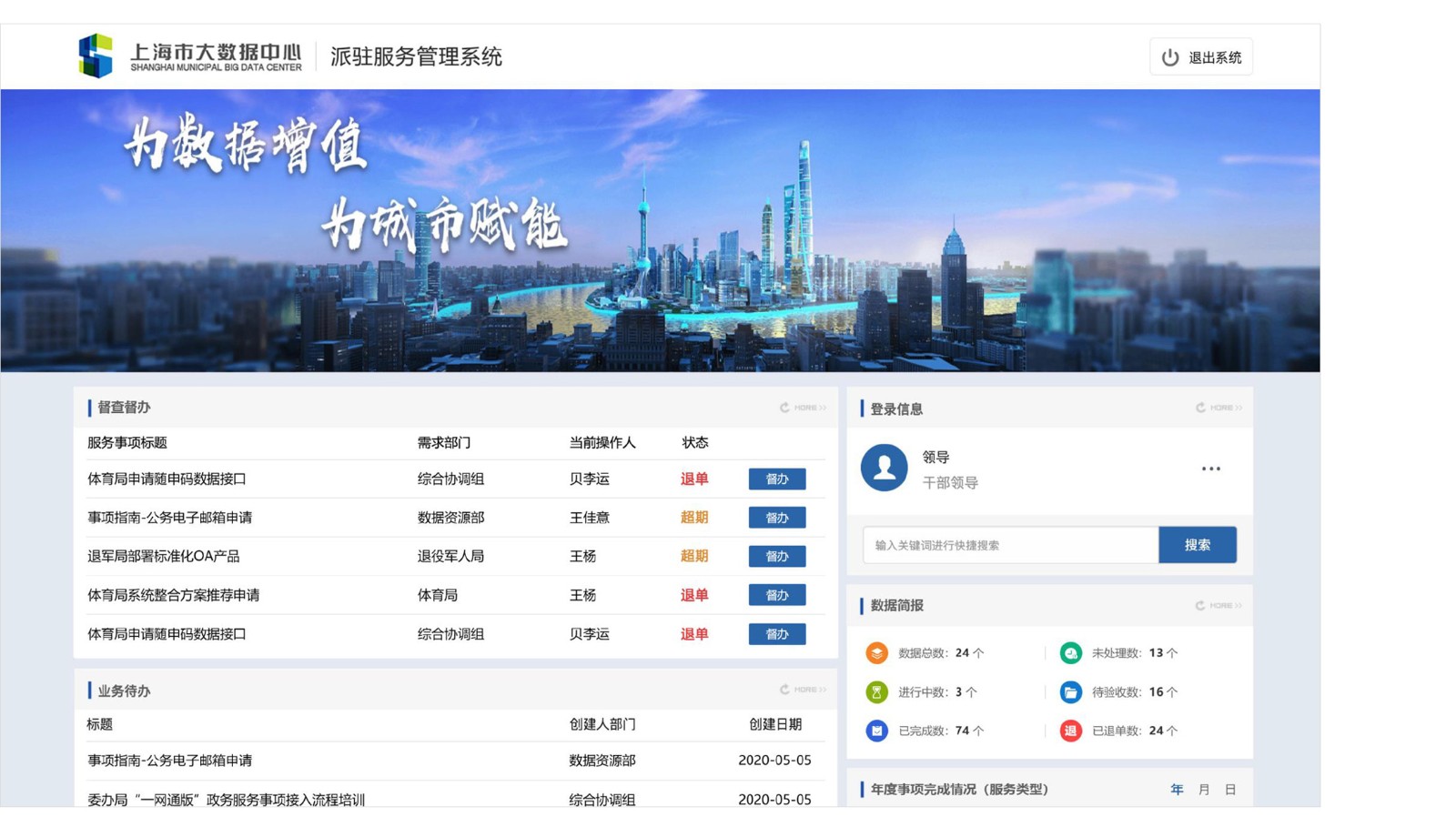Click the orange total data count icon
Screen dimensions: 1456x837
876,653
